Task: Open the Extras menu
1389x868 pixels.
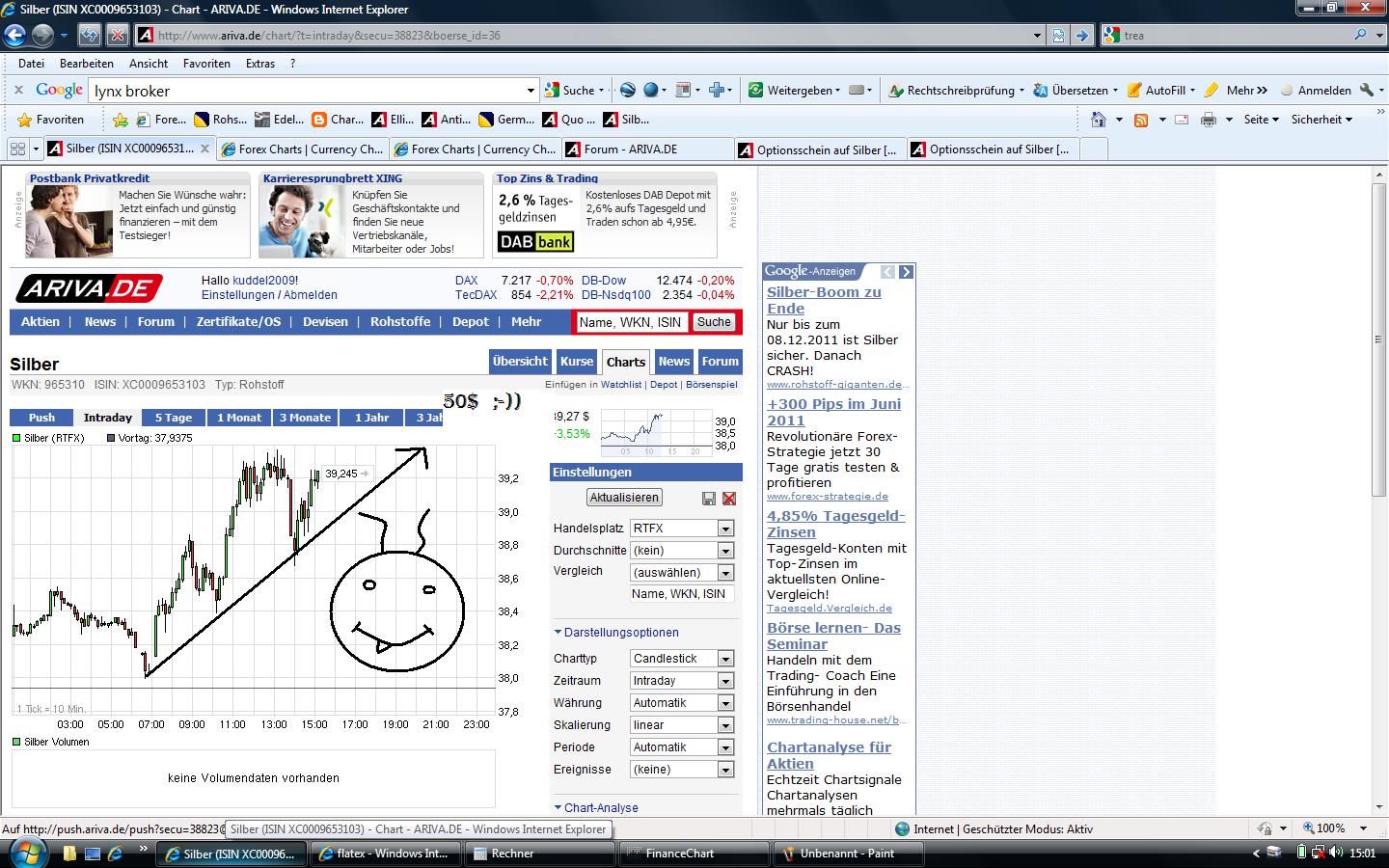Action: [x=260, y=64]
